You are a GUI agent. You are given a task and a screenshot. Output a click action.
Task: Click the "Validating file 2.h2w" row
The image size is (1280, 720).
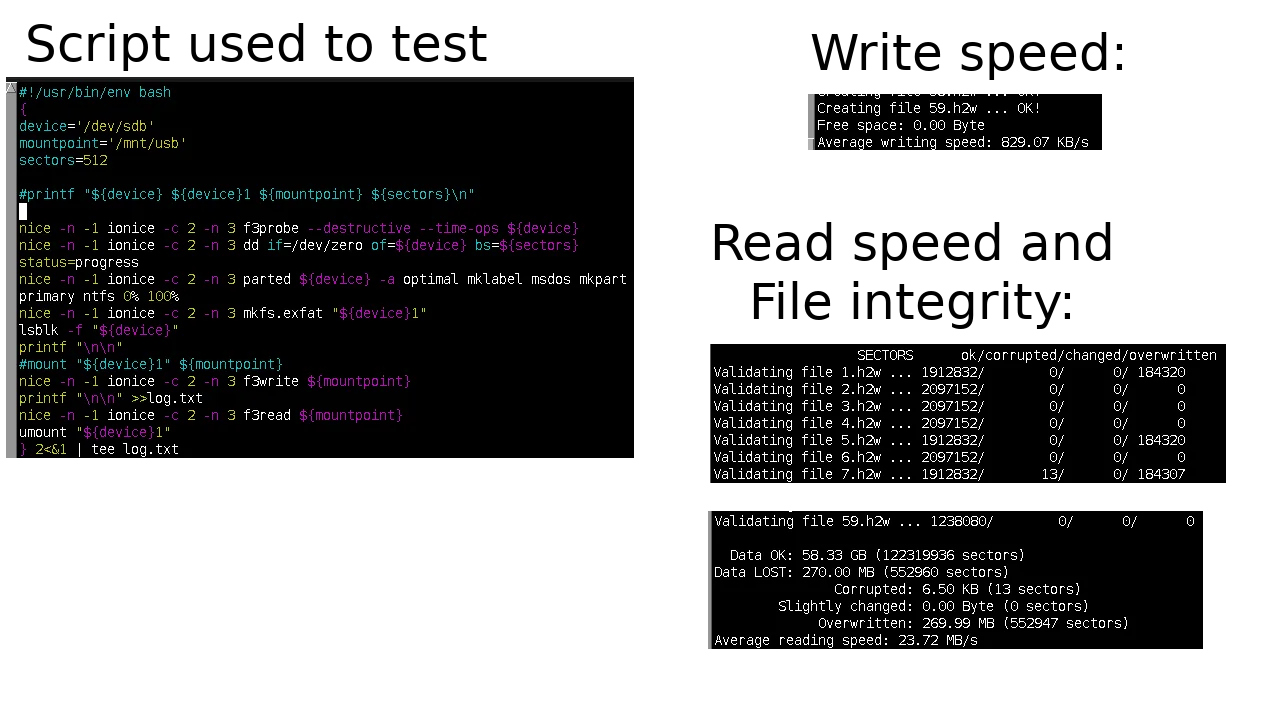(x=950, y=389)
